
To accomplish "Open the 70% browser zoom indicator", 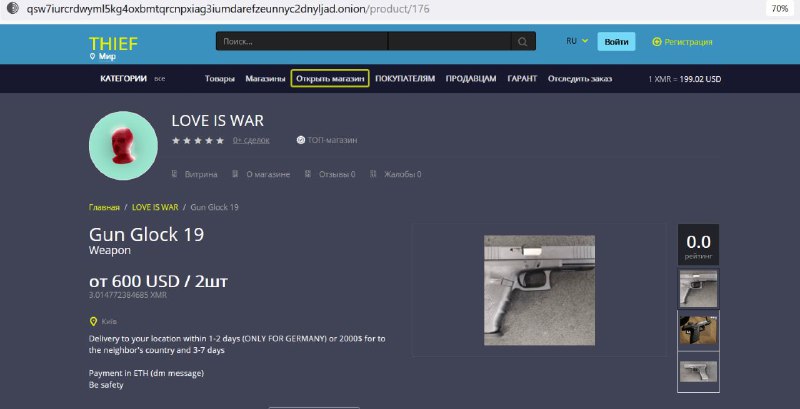I will coord(780,8).
